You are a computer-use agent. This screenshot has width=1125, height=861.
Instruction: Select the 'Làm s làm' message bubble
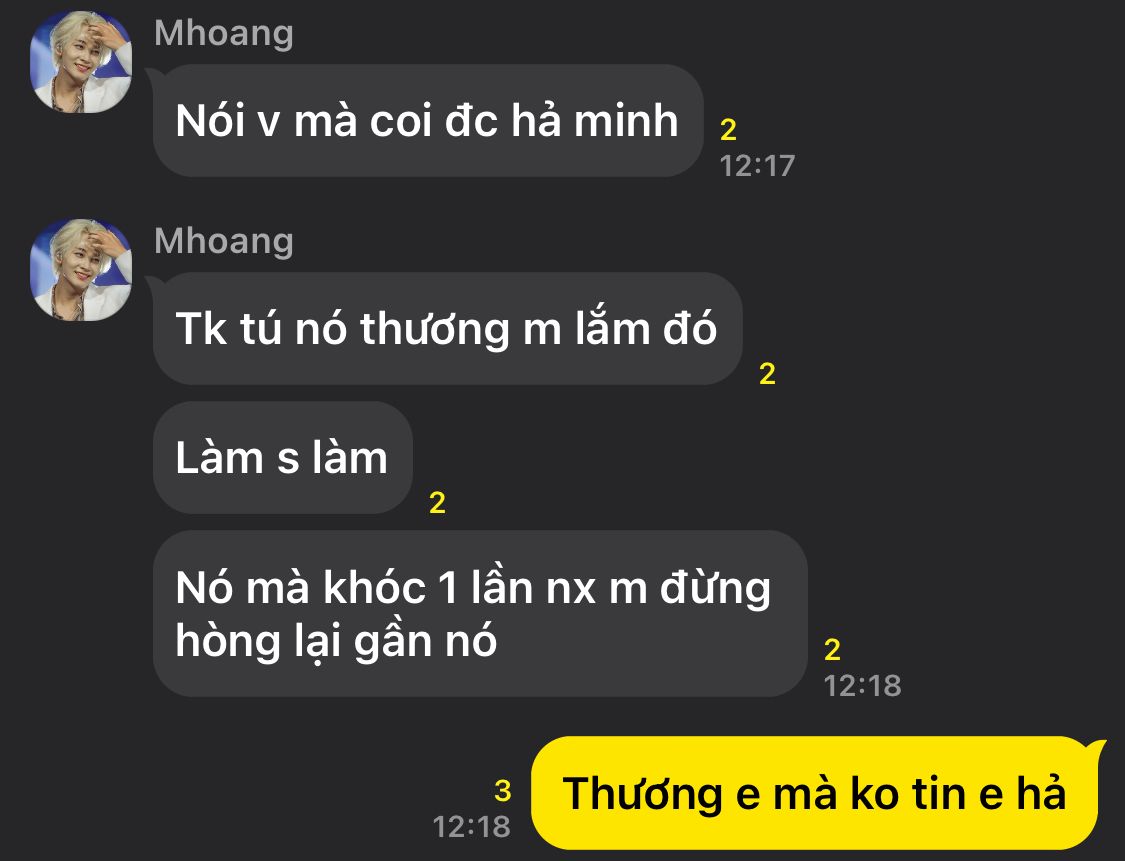click(283, 458)
